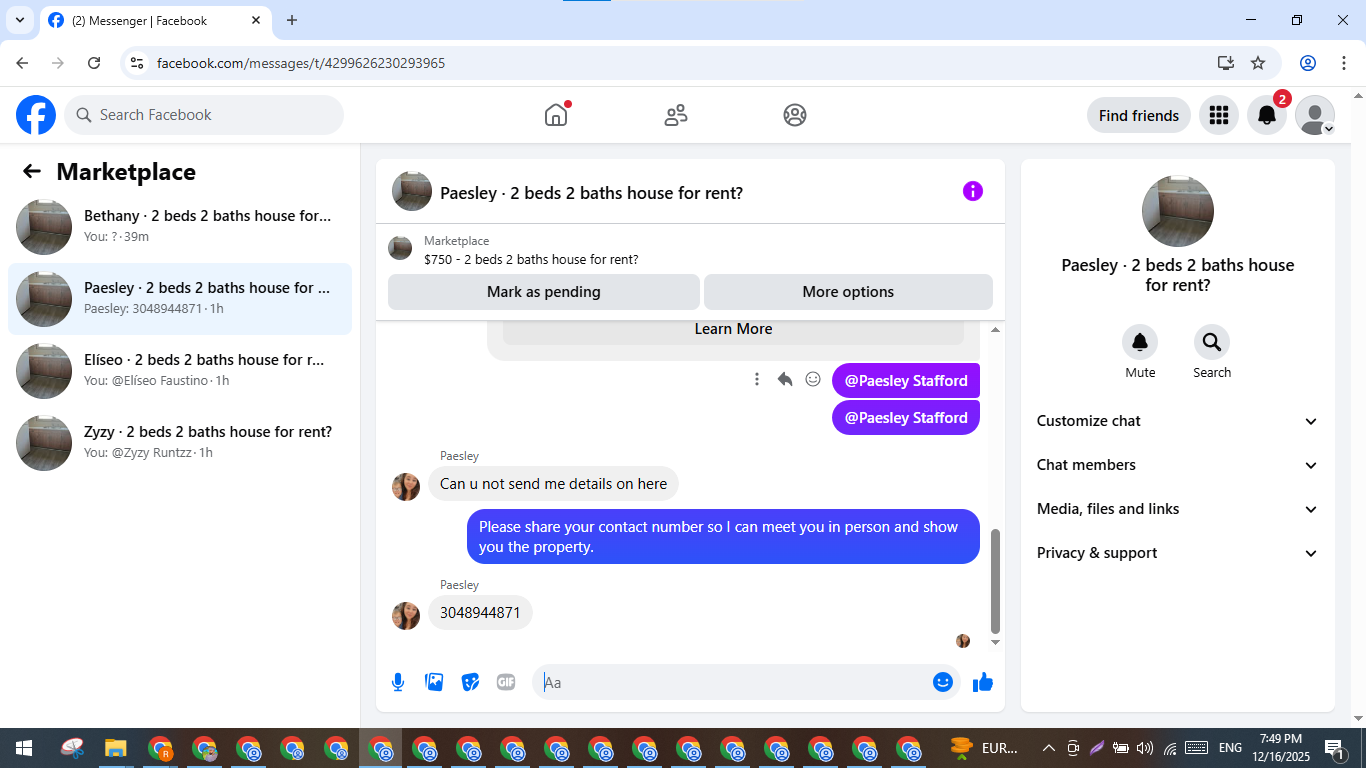The image size is (1366, 768).
Task: Go back with the browser back arrow
Action: tap(22, 63)
